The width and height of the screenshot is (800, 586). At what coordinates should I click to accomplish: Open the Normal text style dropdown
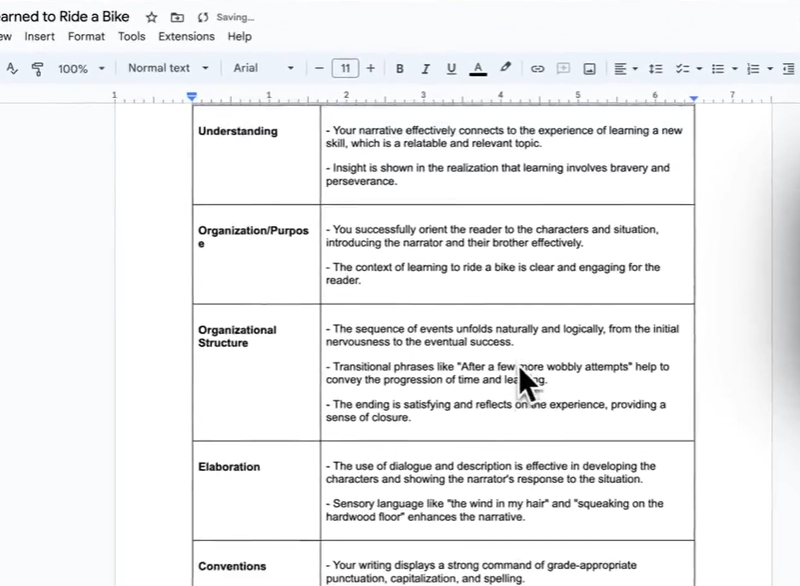[x=168, y=68]
